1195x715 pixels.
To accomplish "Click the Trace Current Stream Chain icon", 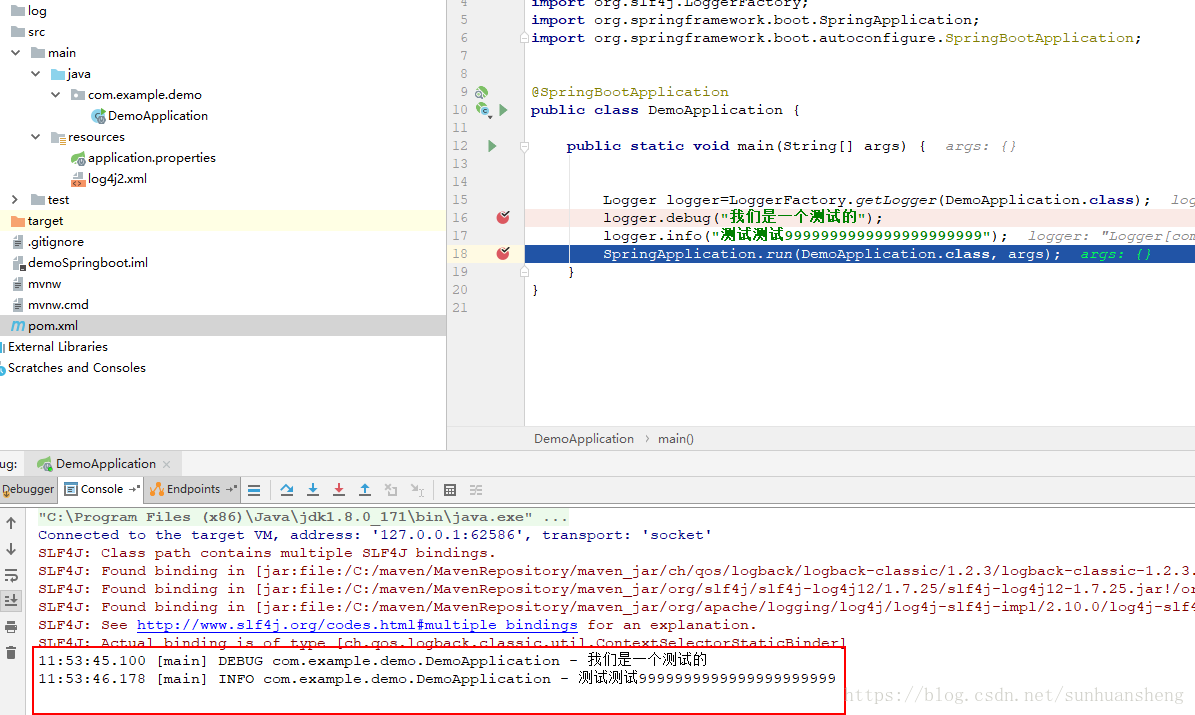I will (x=476, y=490).
